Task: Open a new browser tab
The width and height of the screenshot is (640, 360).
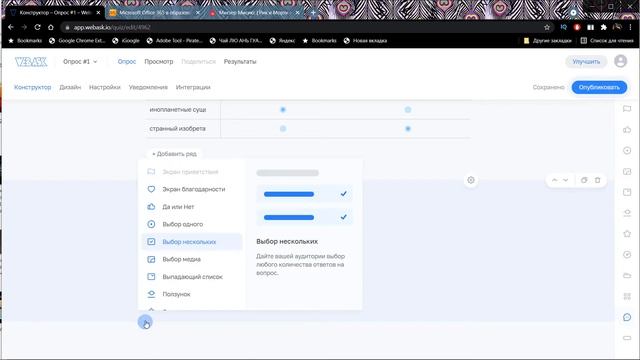Action: (x=313, y=13)
